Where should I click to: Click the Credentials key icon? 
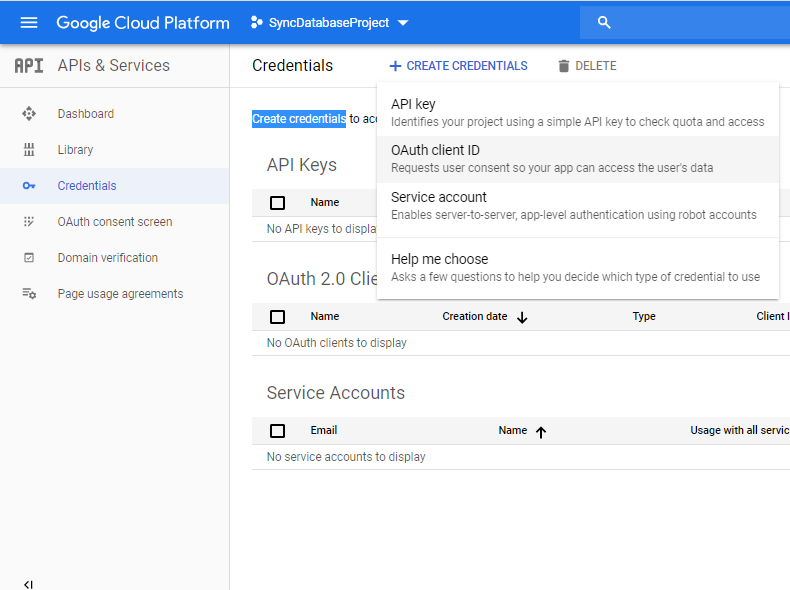pos(29,186)
